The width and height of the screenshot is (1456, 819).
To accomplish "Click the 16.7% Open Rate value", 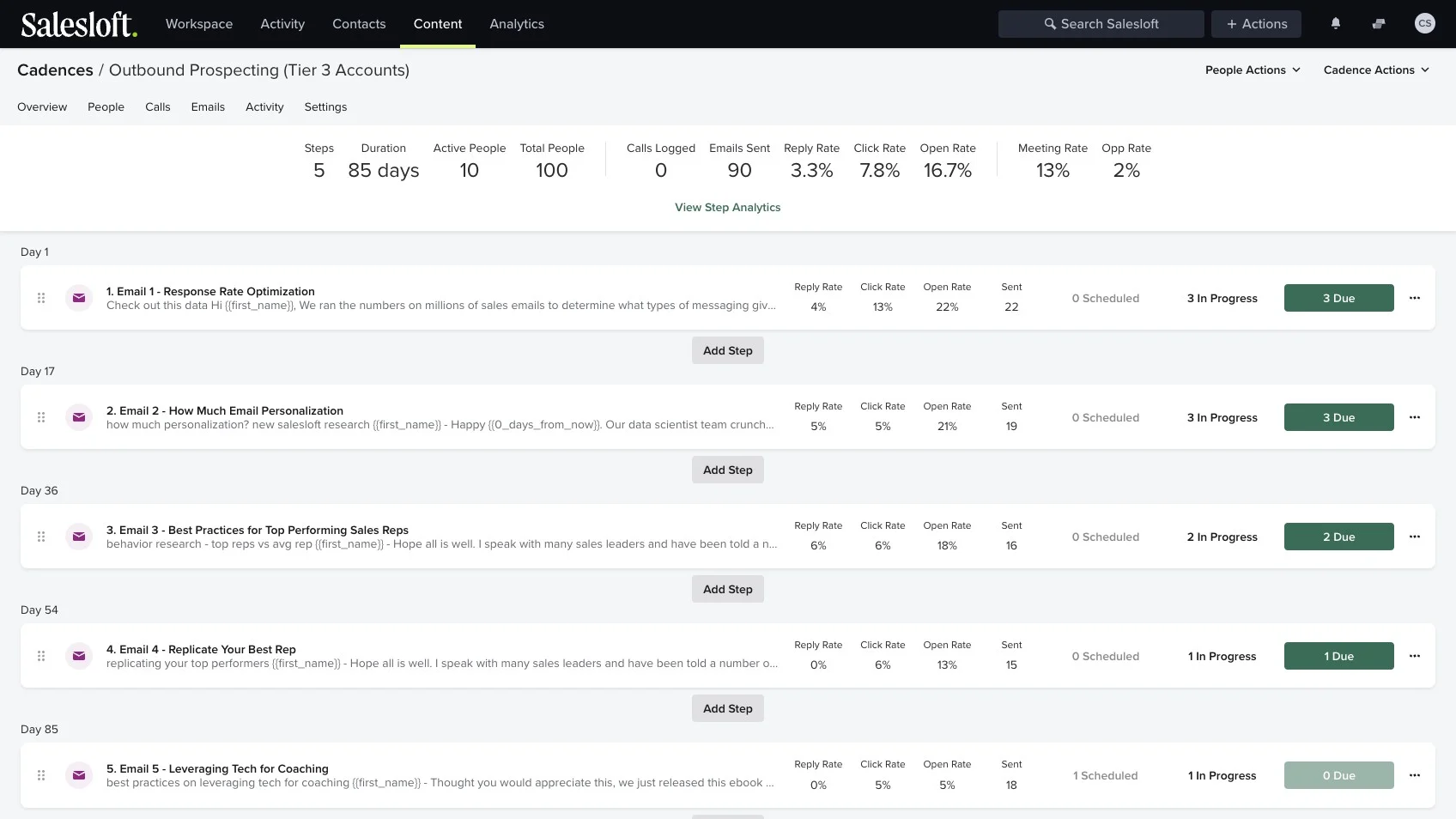I will coord(948,171).
